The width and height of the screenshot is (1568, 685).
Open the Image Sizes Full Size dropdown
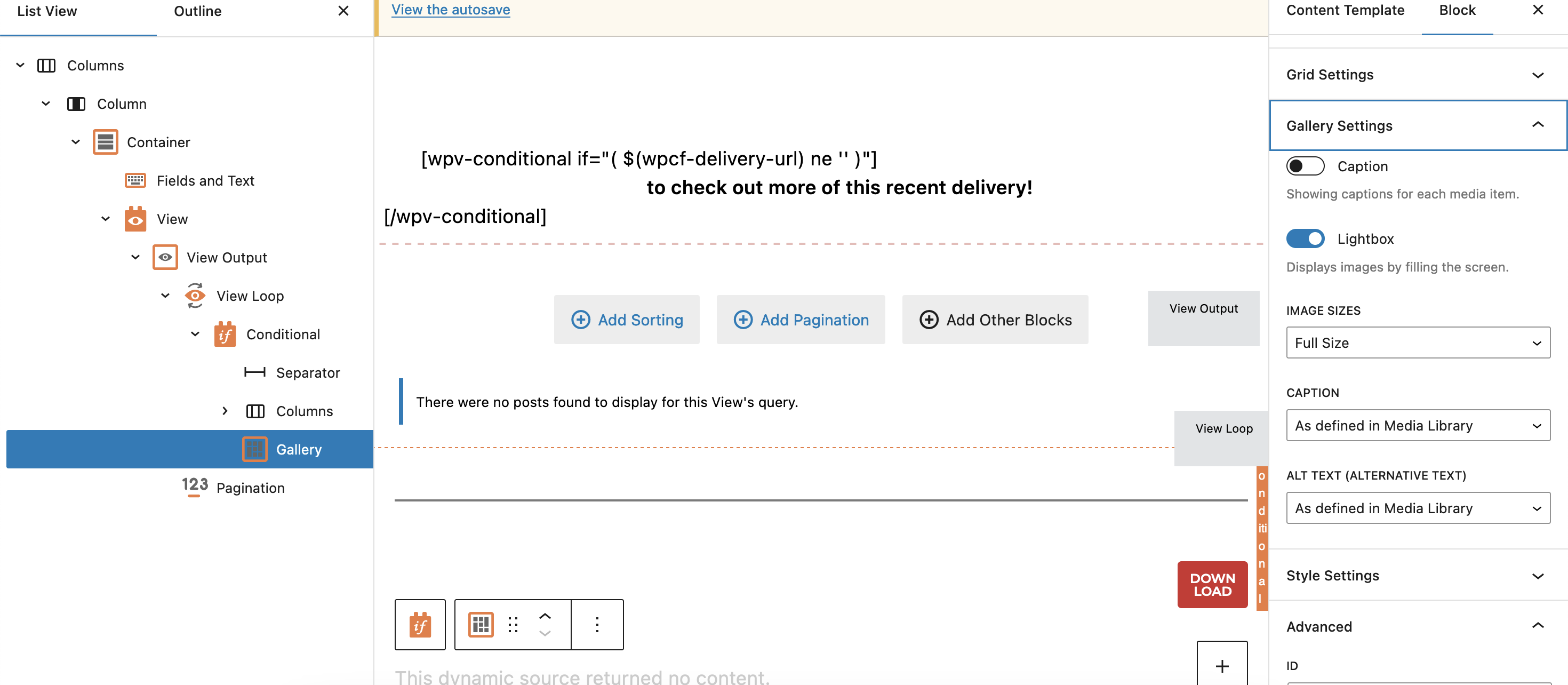(1418, 343)
